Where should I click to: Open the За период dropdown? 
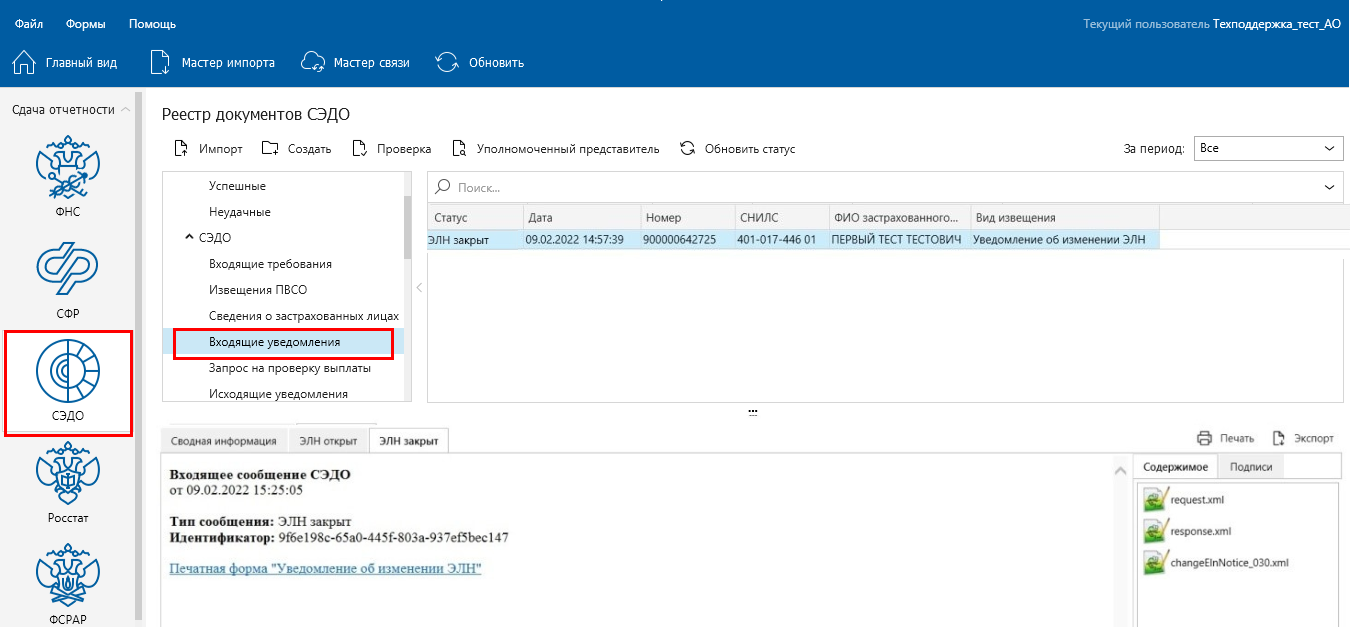click(1268, 148)
